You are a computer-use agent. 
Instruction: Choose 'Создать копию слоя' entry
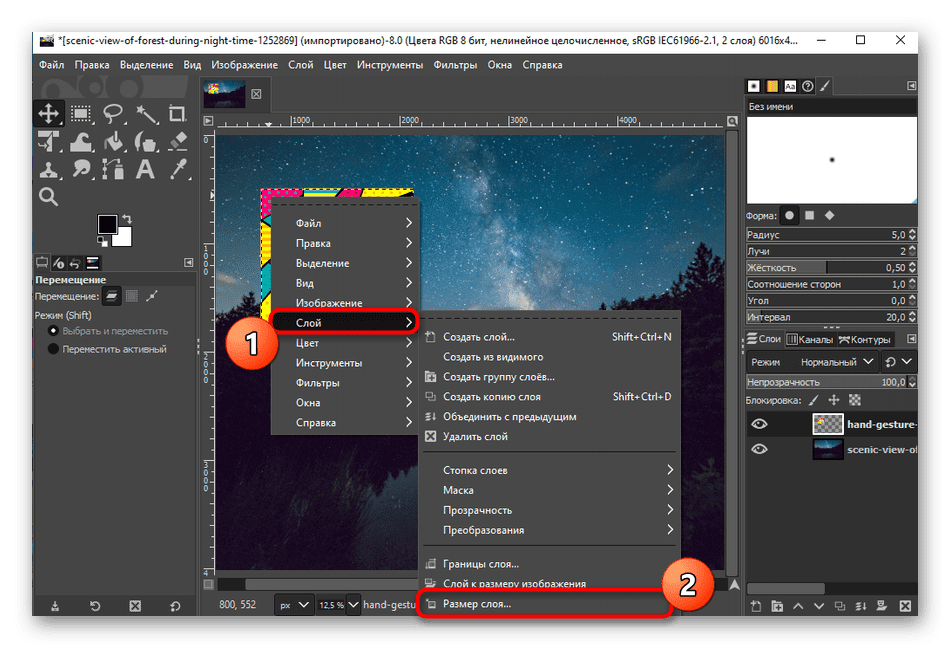[x=550, y=397]
